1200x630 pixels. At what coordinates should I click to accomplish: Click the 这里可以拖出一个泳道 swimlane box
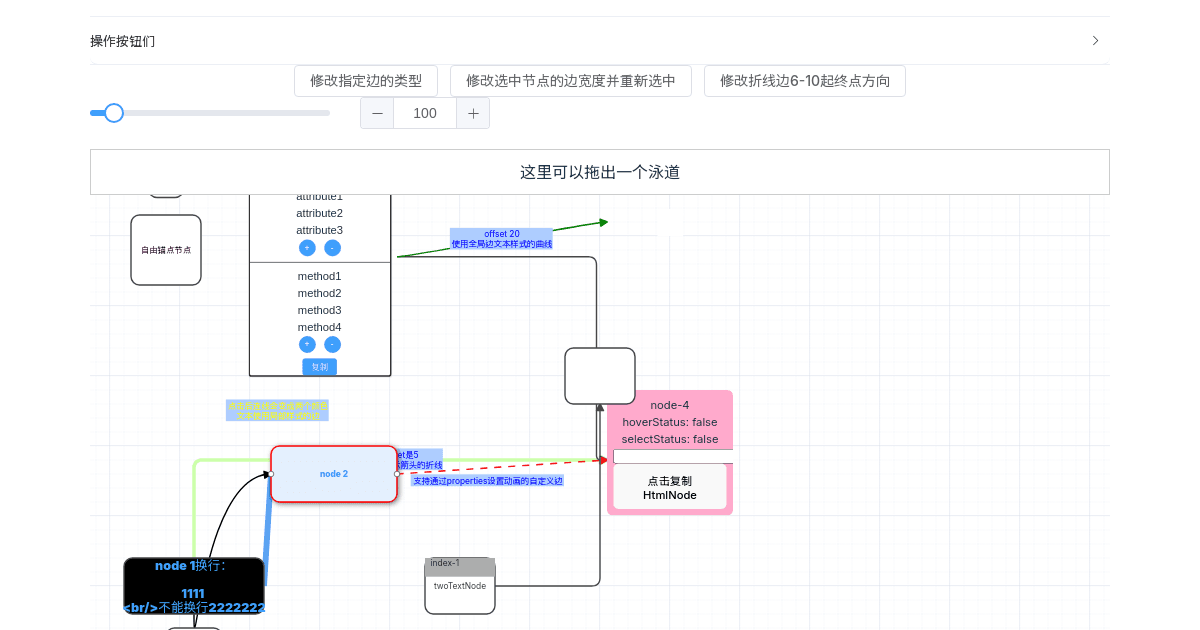[600, 172]
